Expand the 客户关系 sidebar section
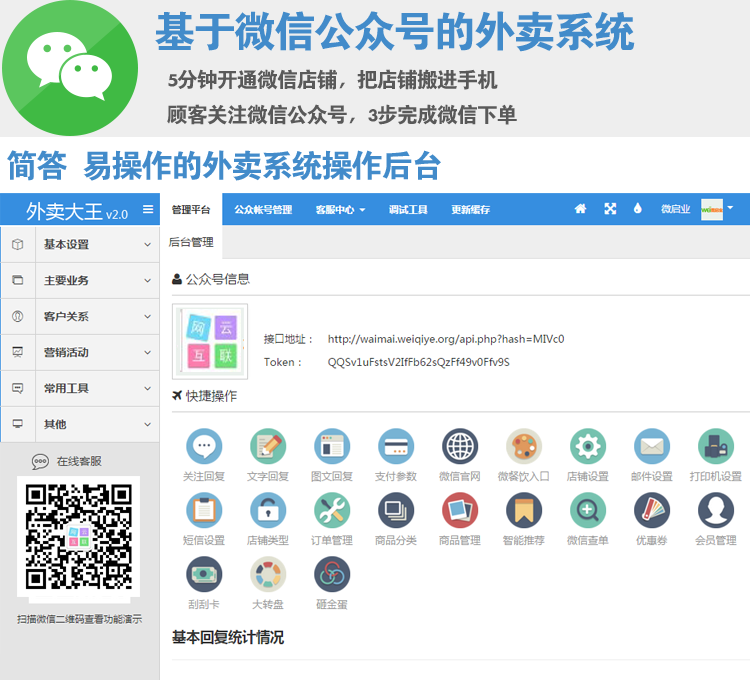This screenshot has width=750, height=680. (80, 316)
